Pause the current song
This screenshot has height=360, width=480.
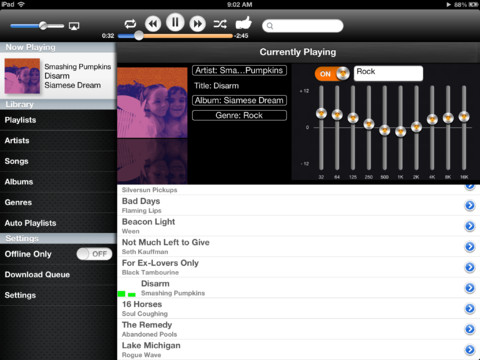point(175,22)
